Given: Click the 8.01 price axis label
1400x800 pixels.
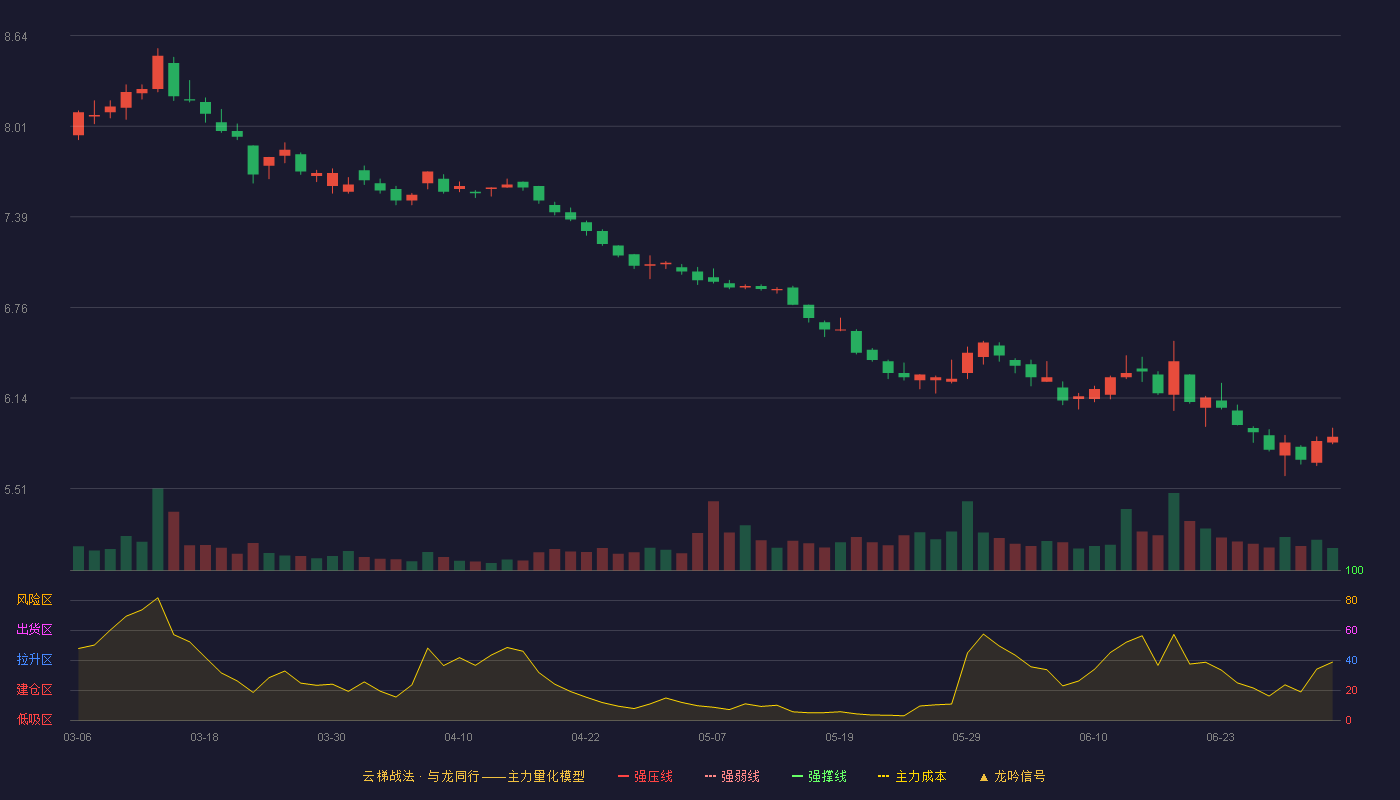Looking at the screenshot, I should 16,128.
